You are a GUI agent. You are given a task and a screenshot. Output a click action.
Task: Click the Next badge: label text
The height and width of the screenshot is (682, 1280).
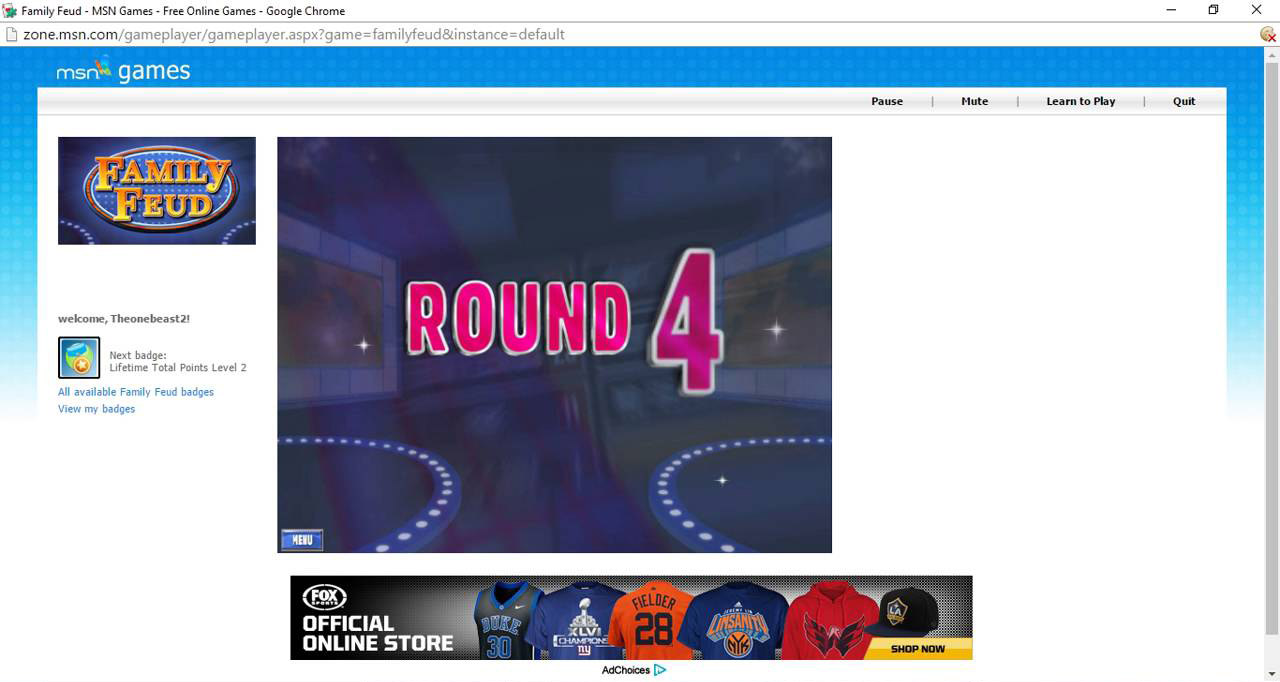click(138, 355)
